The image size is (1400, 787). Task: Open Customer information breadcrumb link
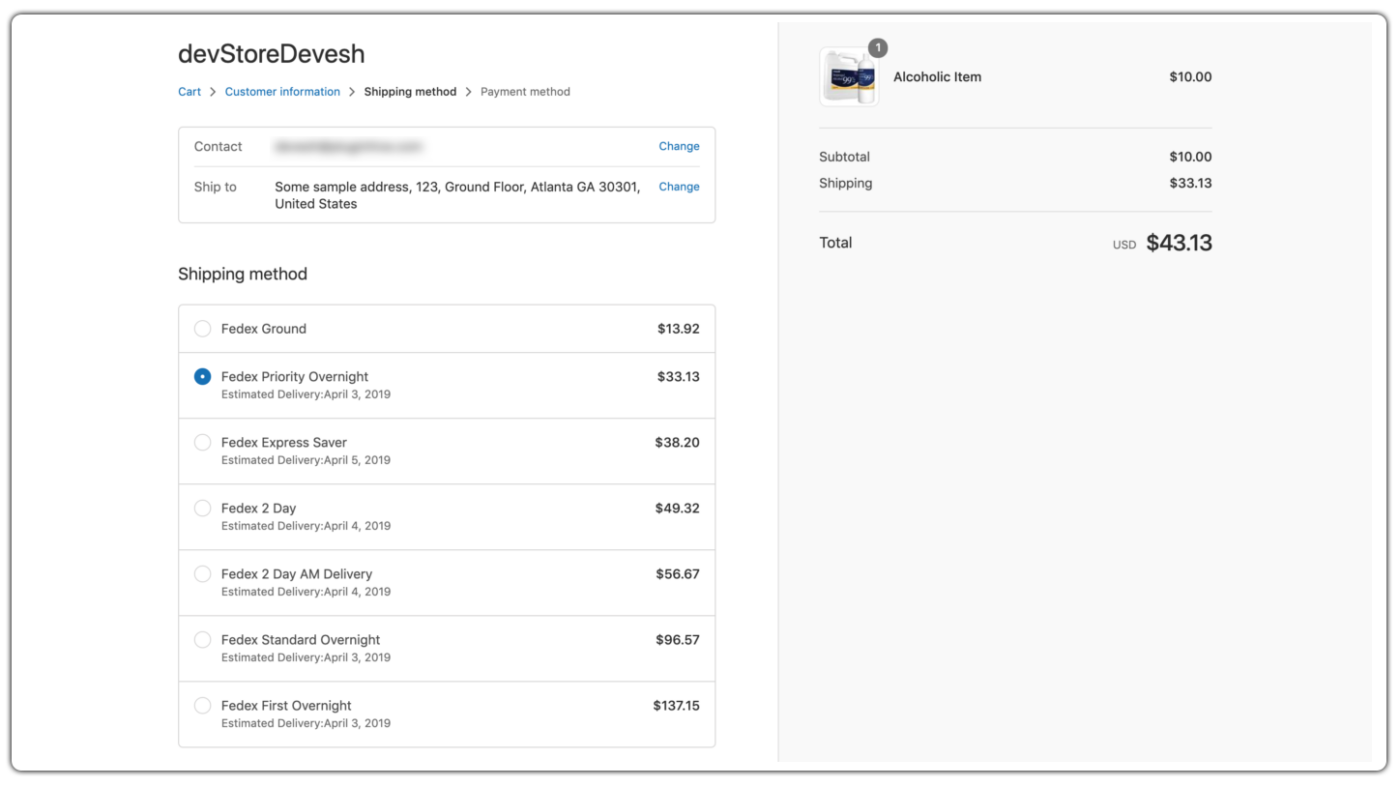point(282,92)
